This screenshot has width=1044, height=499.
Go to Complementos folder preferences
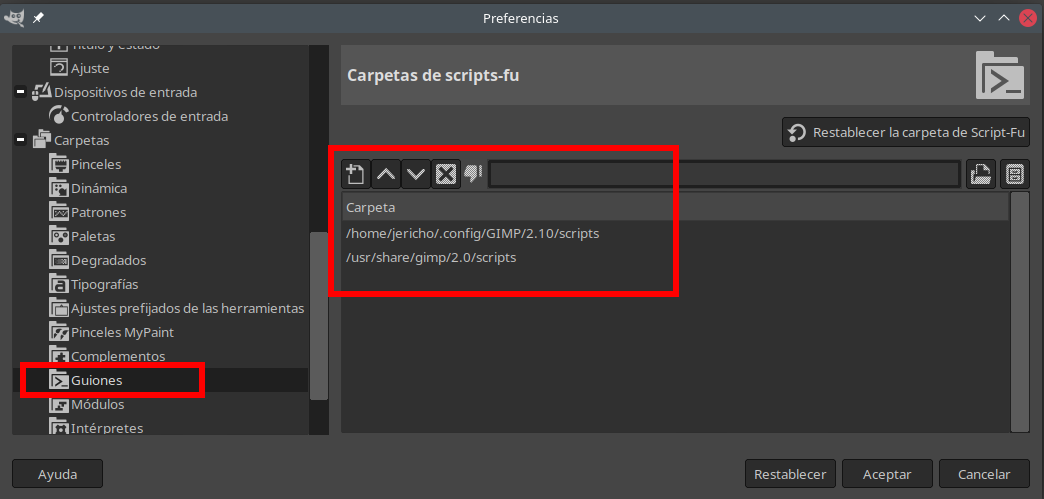coord(118,356)
